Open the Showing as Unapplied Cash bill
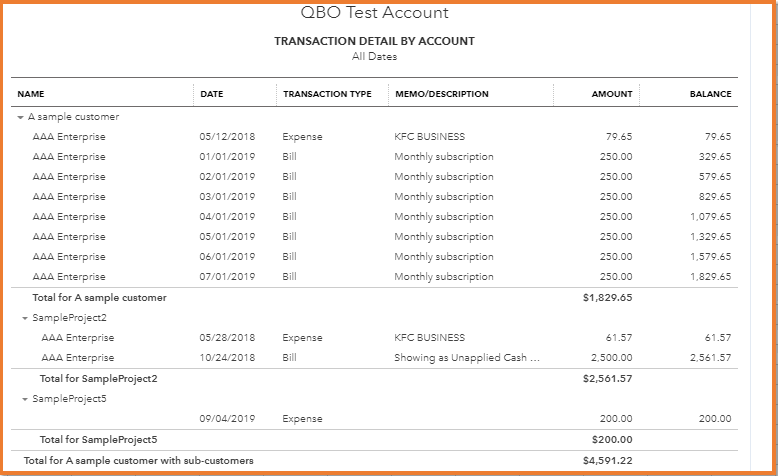Image resolution: width=778 pixels, height=476 pixels. pyautogui.click(x=467, y=358)
